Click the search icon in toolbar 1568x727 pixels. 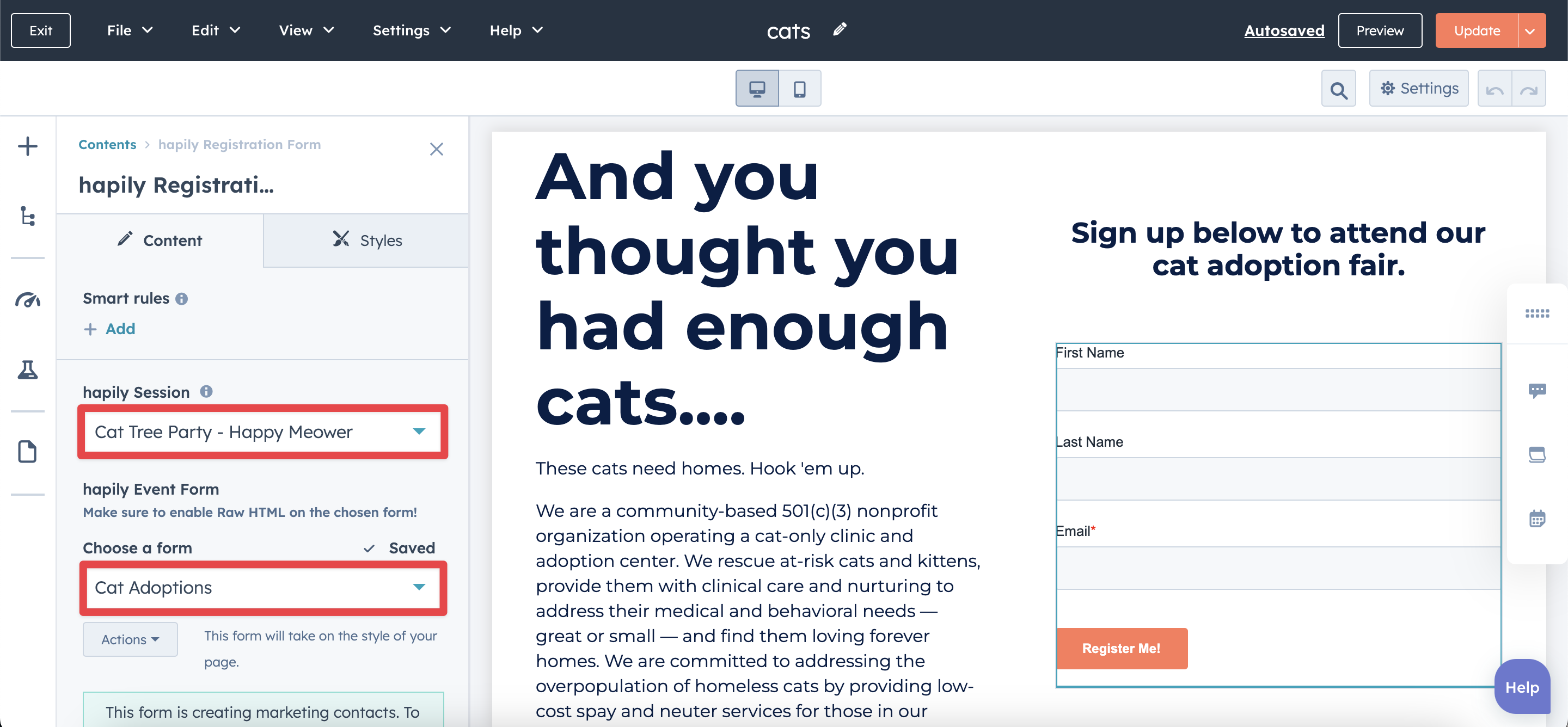[x=1339, y=89]
